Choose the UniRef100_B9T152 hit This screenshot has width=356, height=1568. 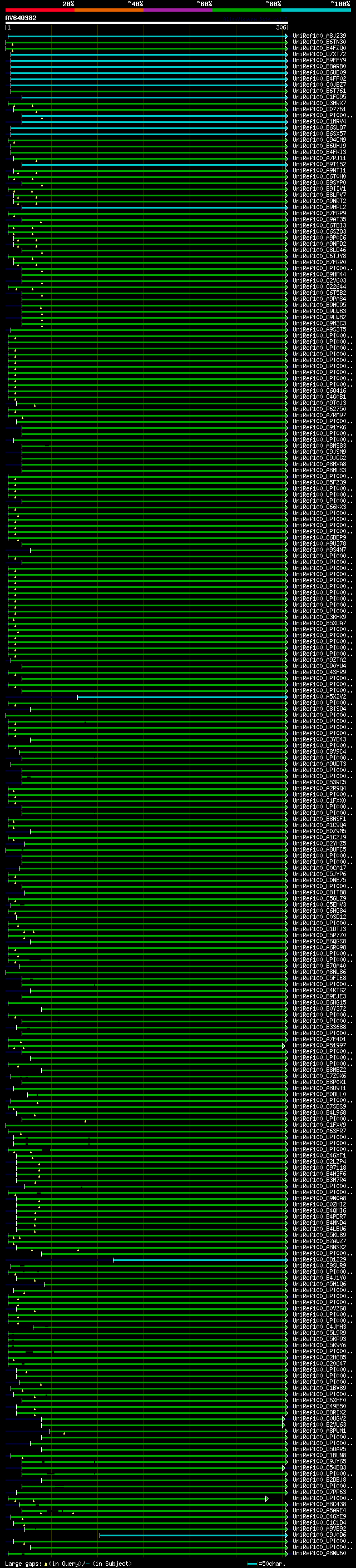coord(319,164)
